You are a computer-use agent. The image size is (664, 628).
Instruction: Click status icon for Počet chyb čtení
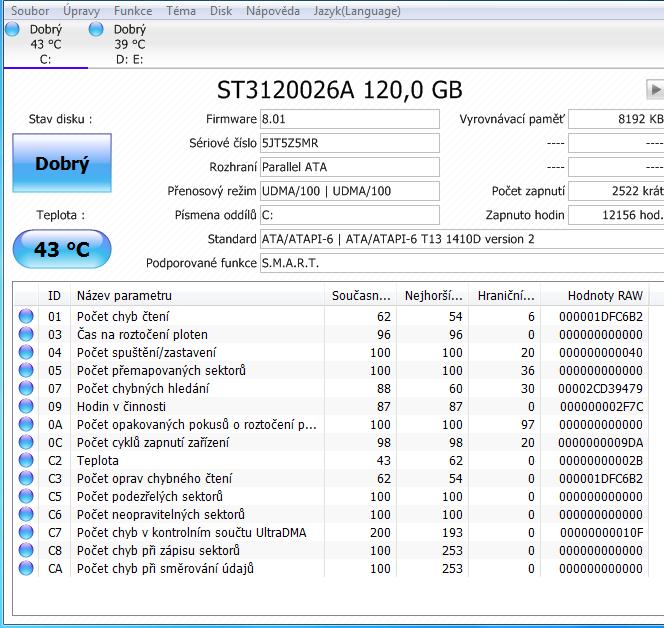click(x=26, y=317)
